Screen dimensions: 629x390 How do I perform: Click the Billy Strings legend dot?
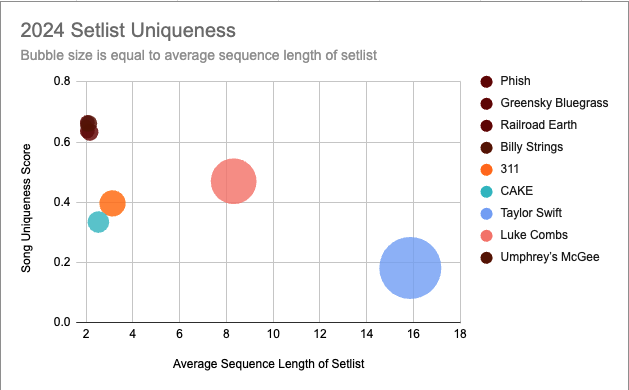click(x=486, y=148)
